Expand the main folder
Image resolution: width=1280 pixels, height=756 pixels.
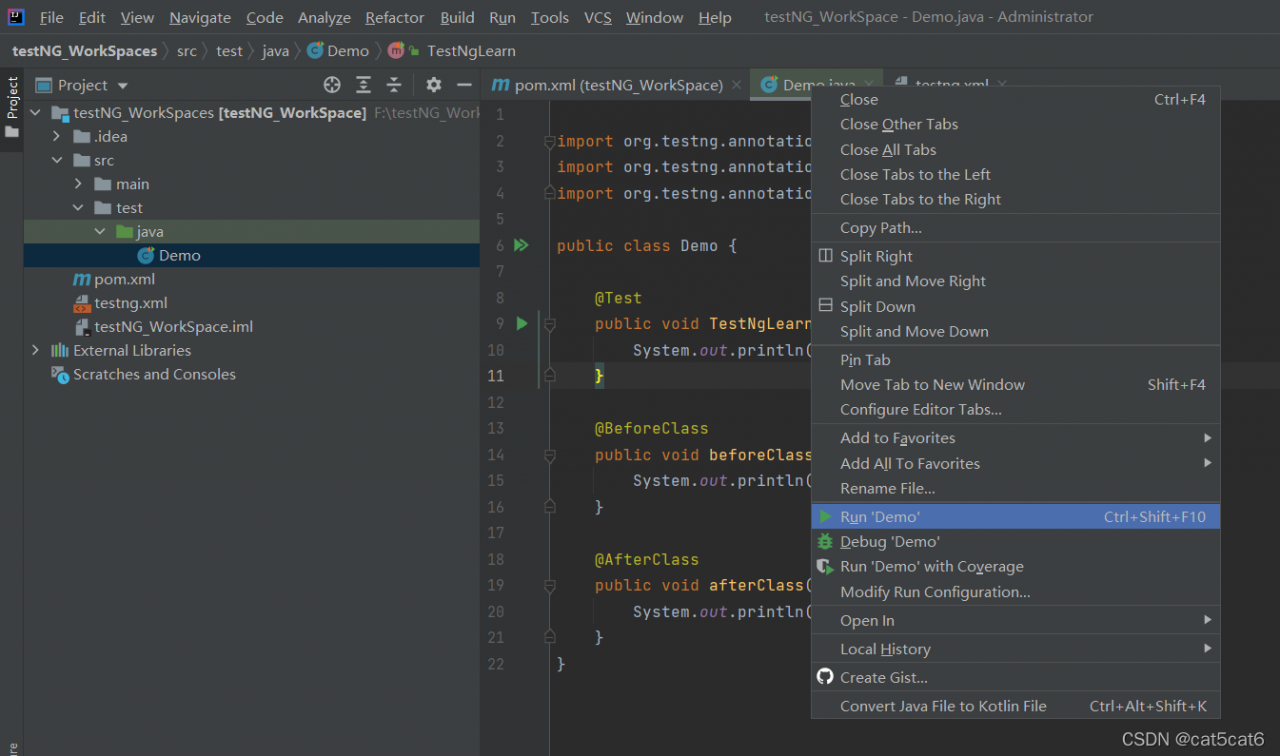[79, 184]
